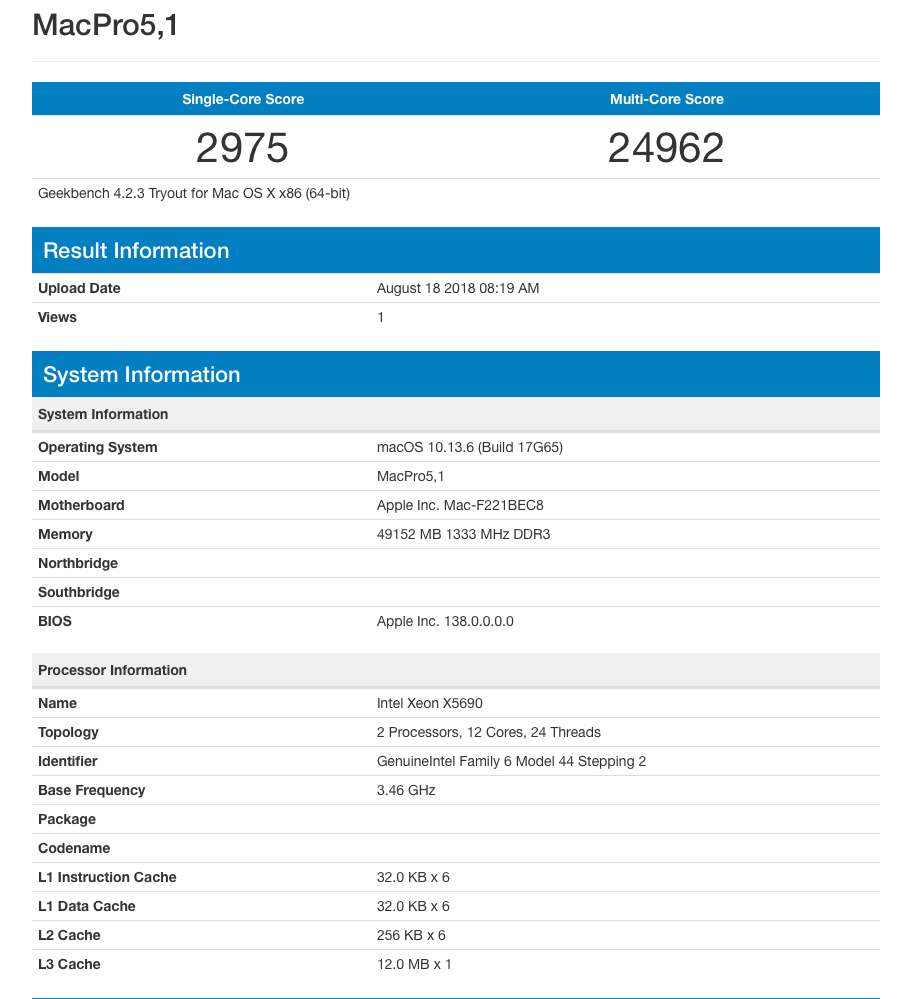Click the Operating System label

click(97, 447)
